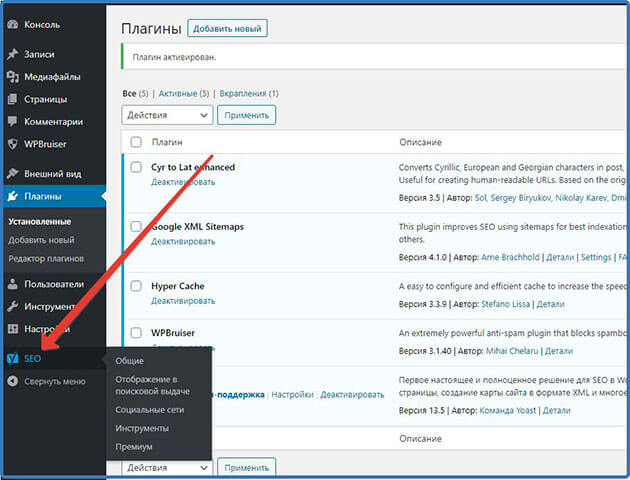Viewport: 630px width, 480px height.
Task: Show Все (5) plugins filter
Action: click(x=135, y=93)
